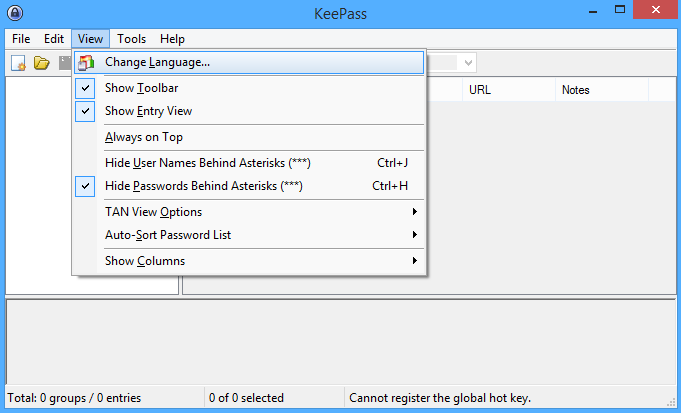The height and width of the screenshot is (413, 681).
Task: Click the Change Language icon in menu
Action: [x=86, y=63]
